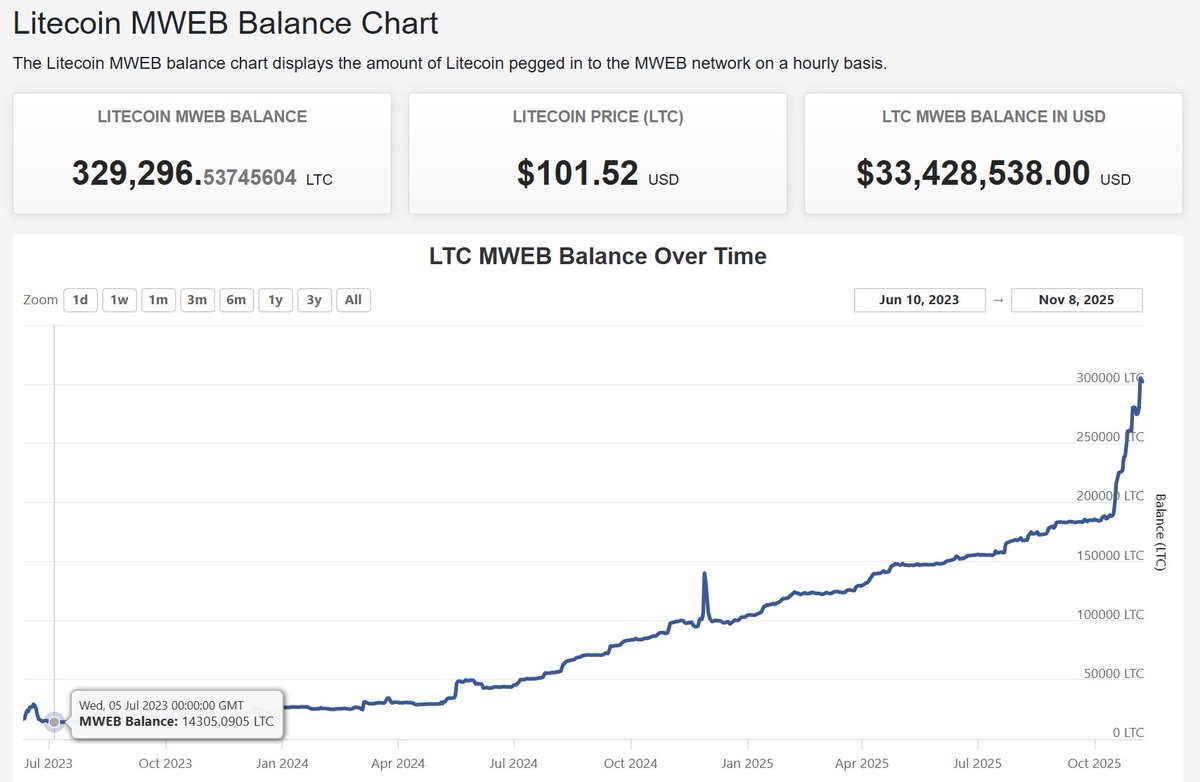Click the Jan 2025 x-axis label
Screen dimensions: 1200x782
pyautogui.click(x=747, y=761)
